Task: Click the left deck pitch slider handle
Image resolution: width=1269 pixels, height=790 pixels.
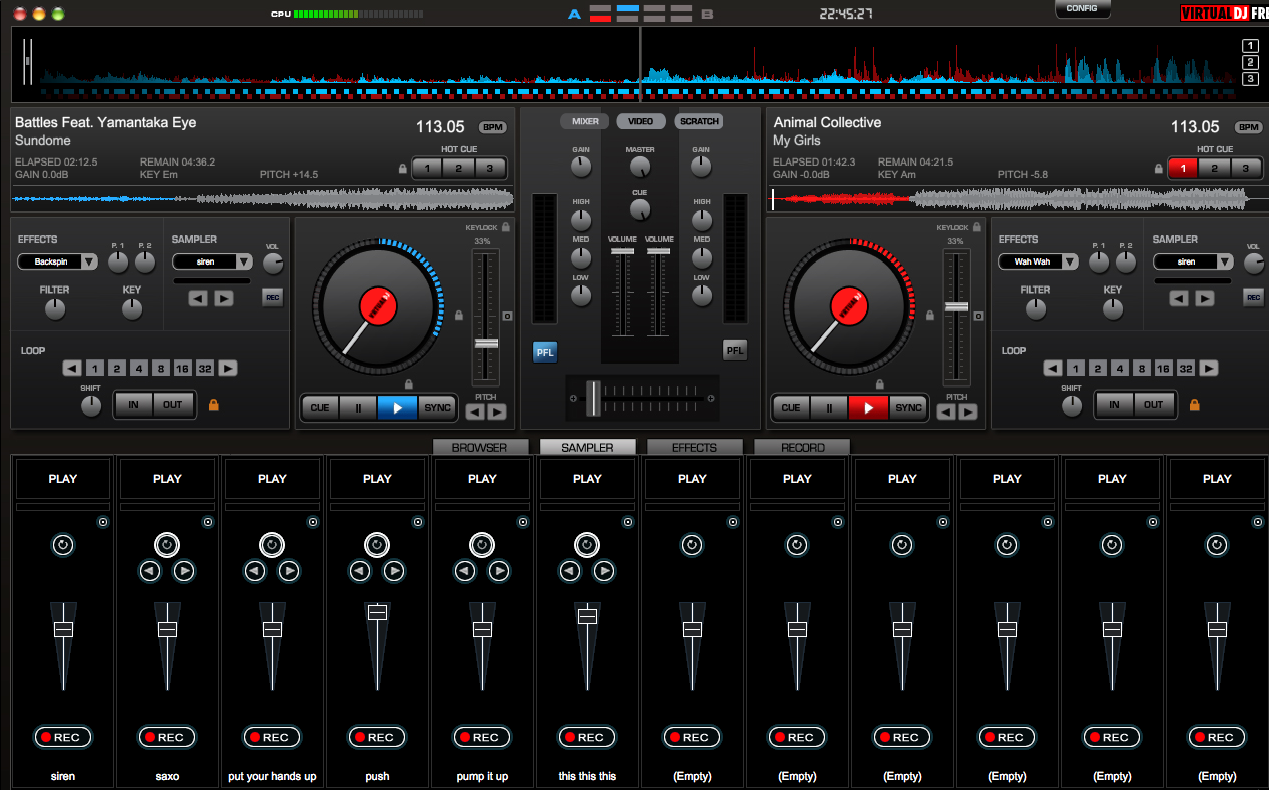Action: (x=486, y=343)
